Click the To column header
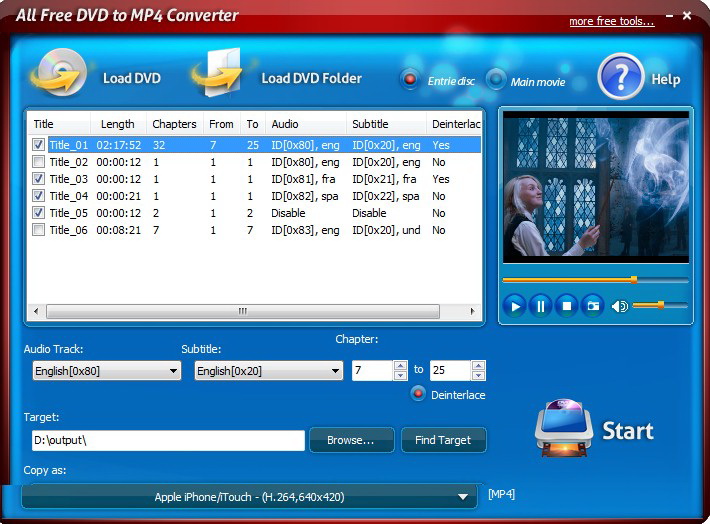Image resolution: width=710 pixels, height=524 pixels. 253,124
